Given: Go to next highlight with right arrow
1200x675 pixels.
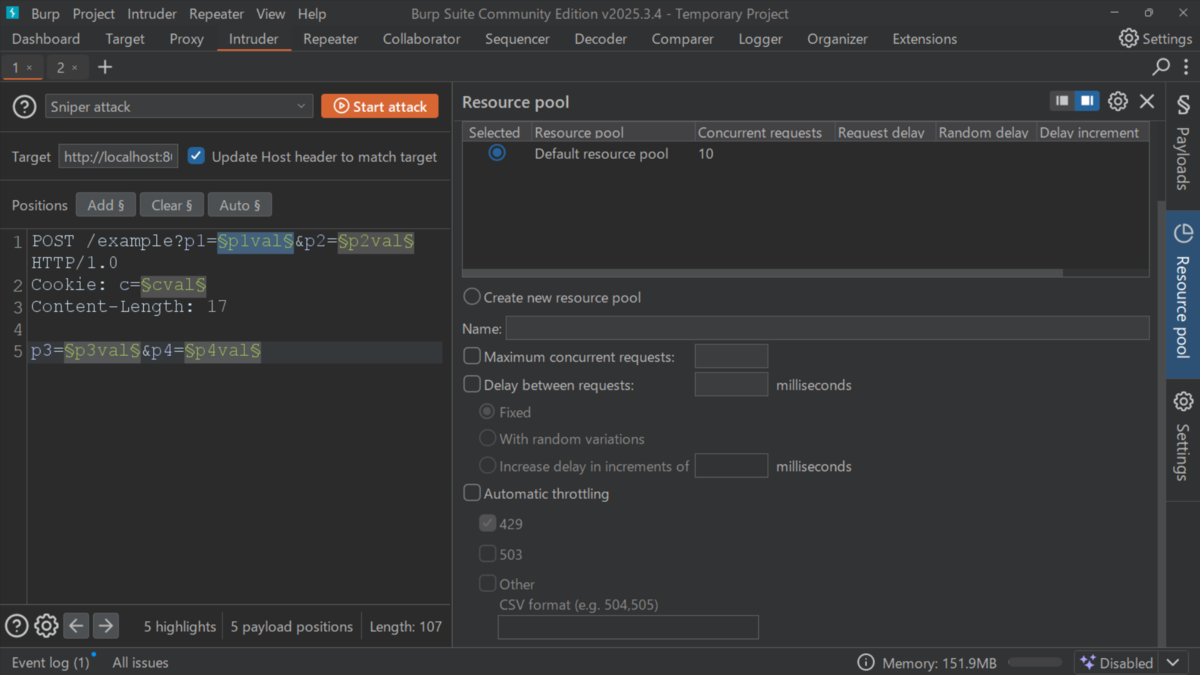Looking at the screenshot, I should [x=105, y=626].
